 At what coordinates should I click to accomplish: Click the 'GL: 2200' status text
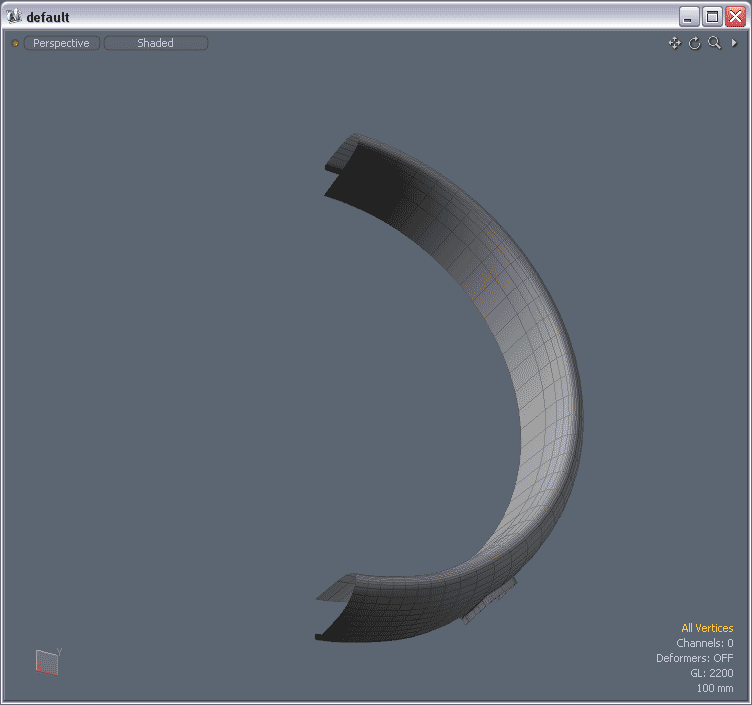[712, 673]
